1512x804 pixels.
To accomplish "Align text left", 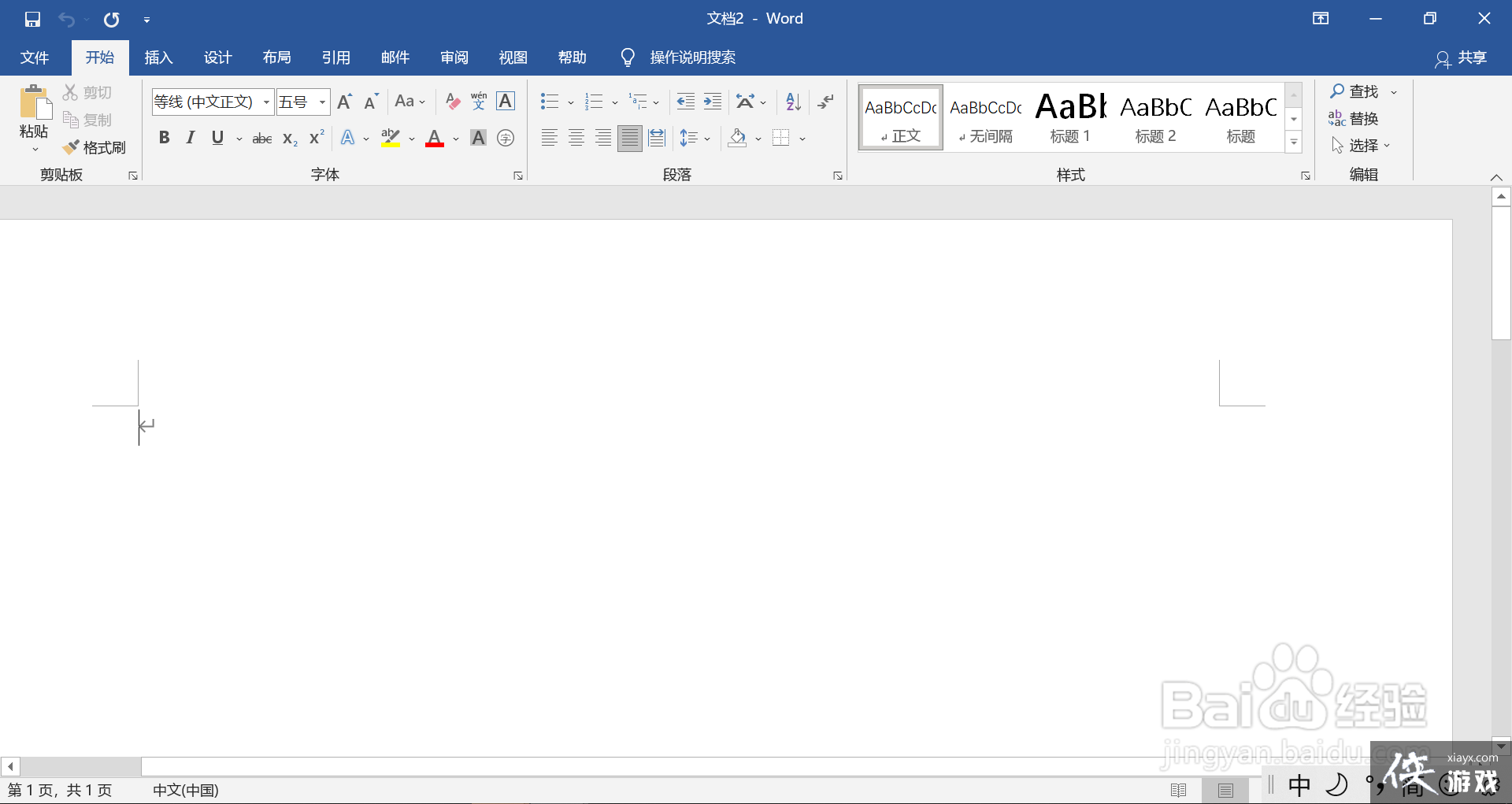I will coord(550,139).
